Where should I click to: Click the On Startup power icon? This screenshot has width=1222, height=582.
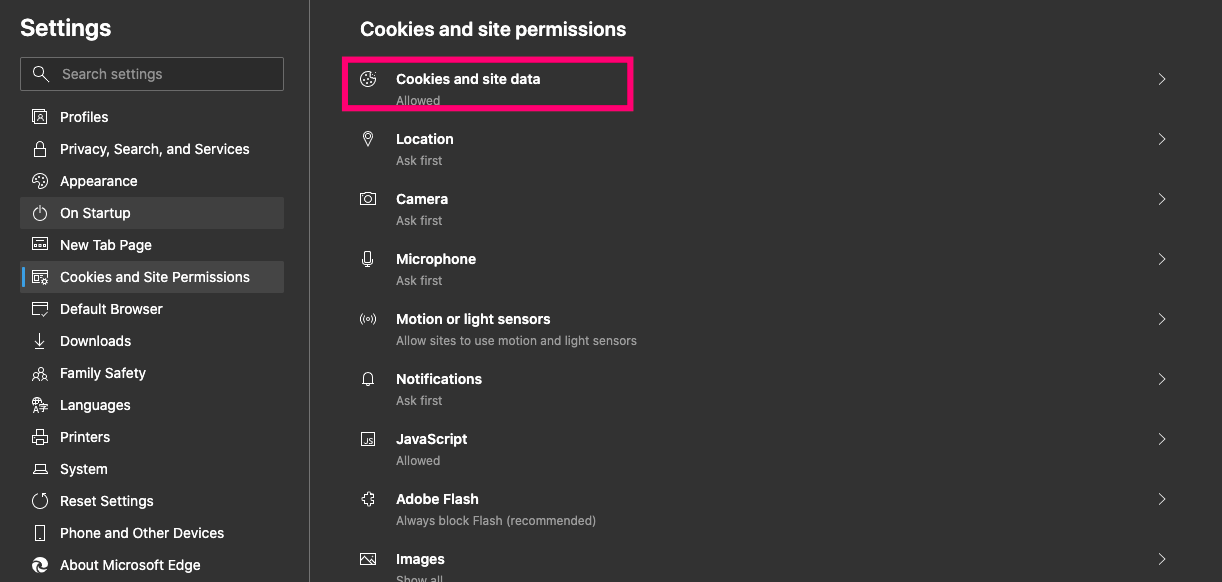(x=40, y=213)
